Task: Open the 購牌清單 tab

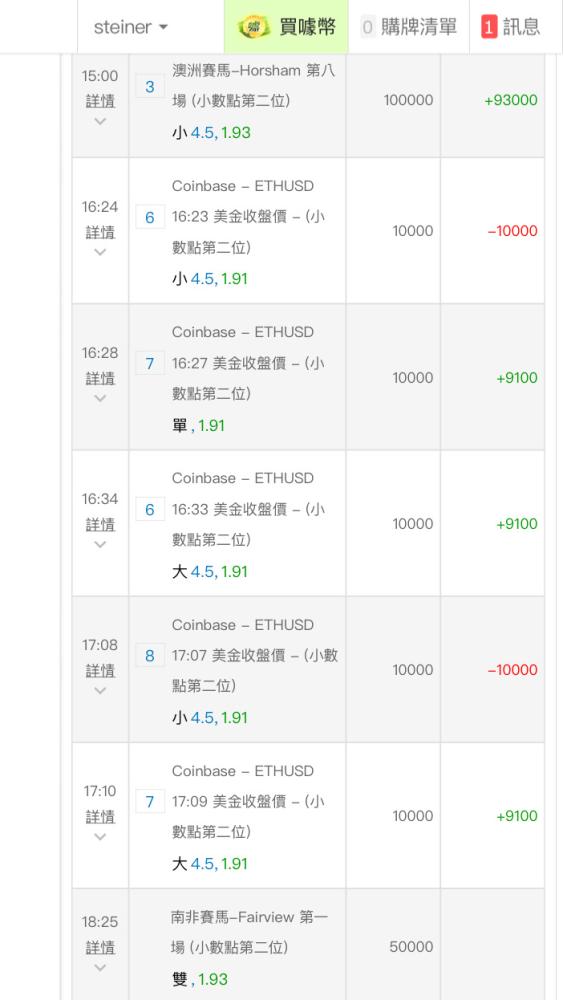Action: click(x=409, y=27)
